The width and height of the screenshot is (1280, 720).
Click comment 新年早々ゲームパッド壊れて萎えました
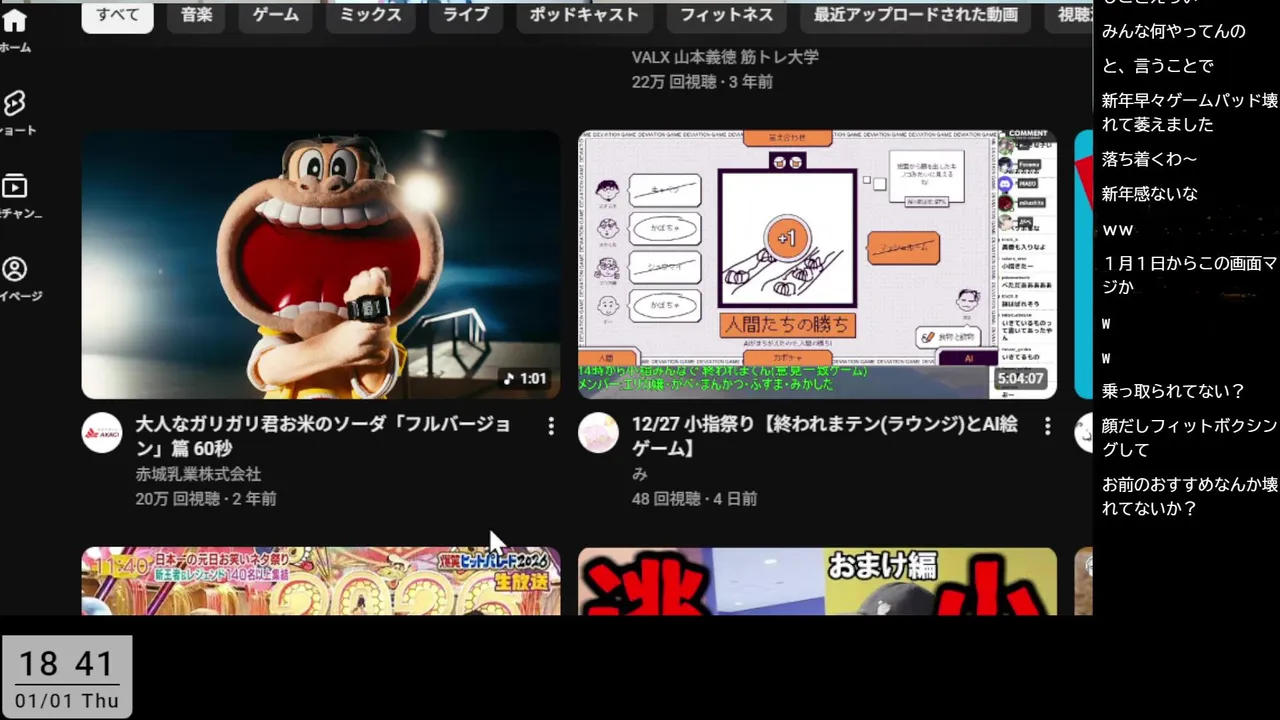(x=1190, y=112)
